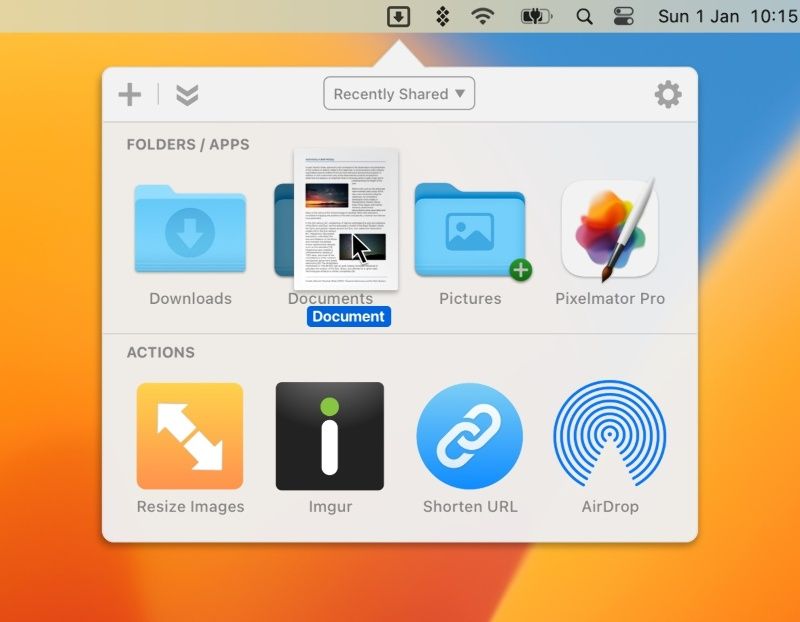Click the plus button to add item
The image size is (800, 622).
click(x=130, y=94)
